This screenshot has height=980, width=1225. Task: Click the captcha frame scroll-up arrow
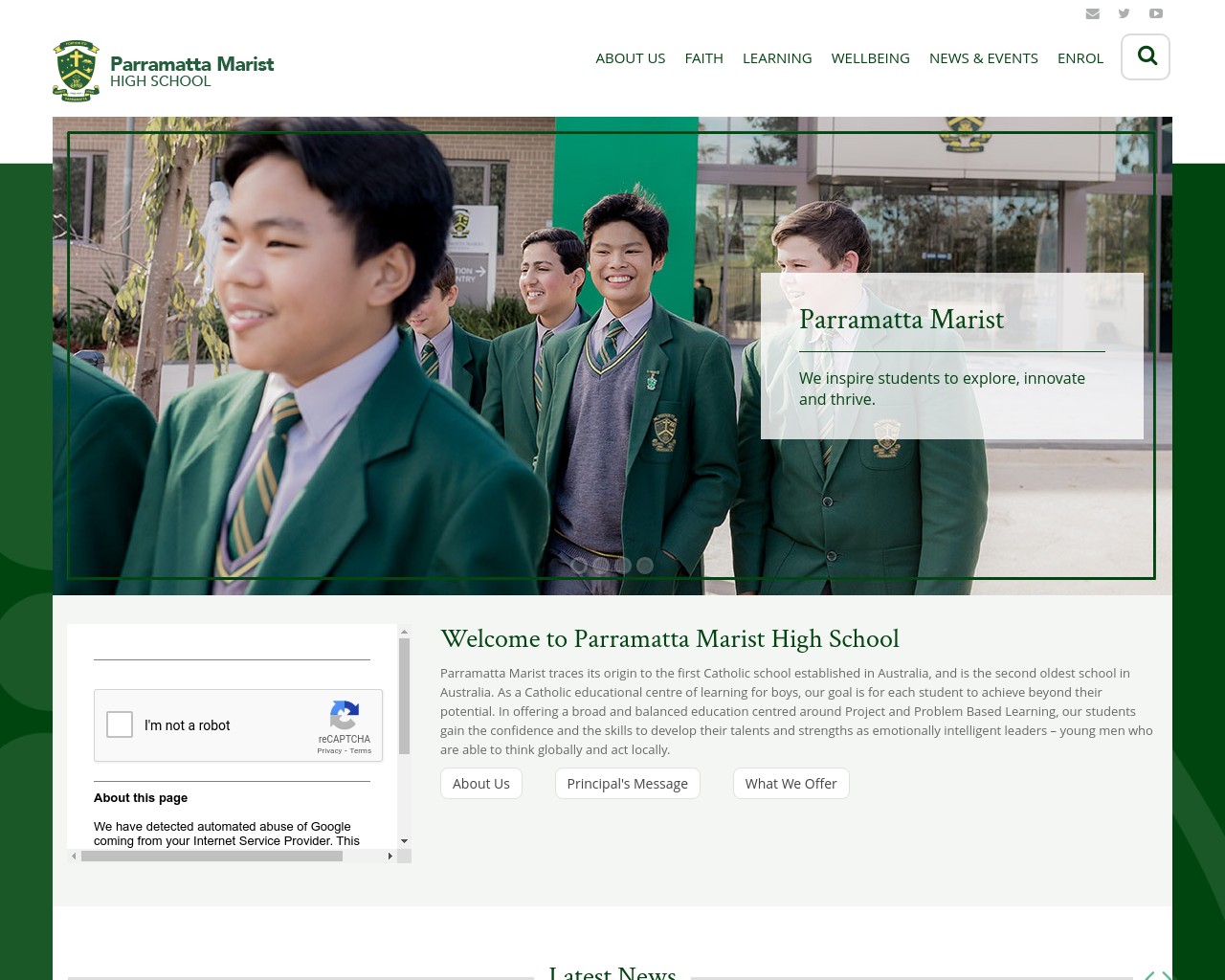pos(404,632)
